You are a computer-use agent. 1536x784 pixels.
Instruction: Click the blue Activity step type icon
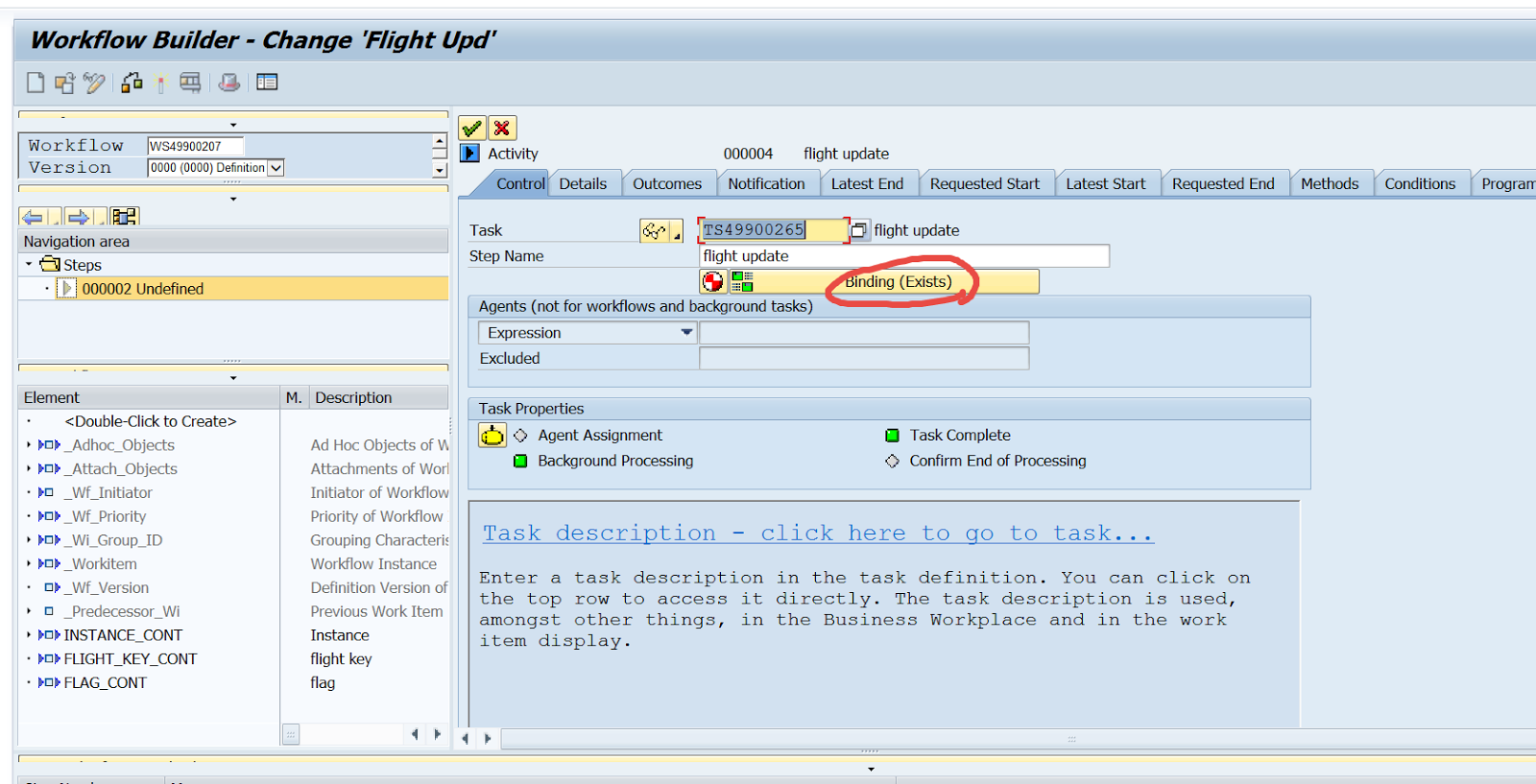(469, 154)
